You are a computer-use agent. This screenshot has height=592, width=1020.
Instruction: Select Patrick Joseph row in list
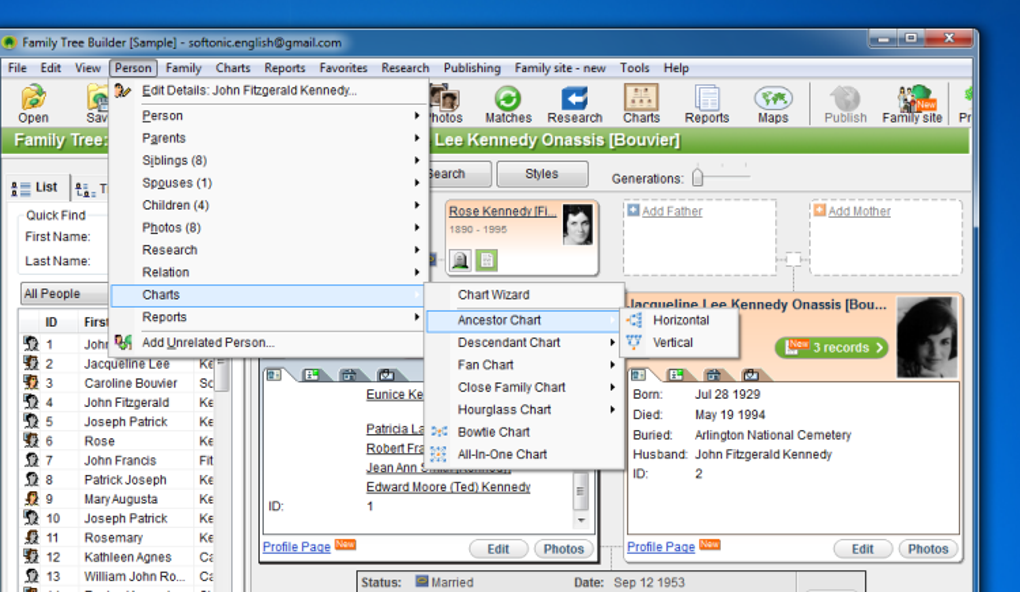[x=117, y=479]
